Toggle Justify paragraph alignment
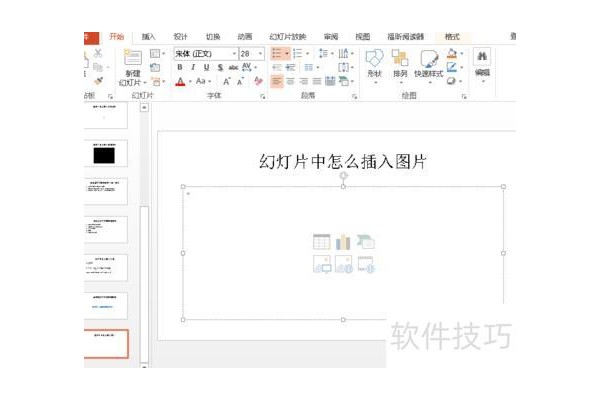 [317, 81]
